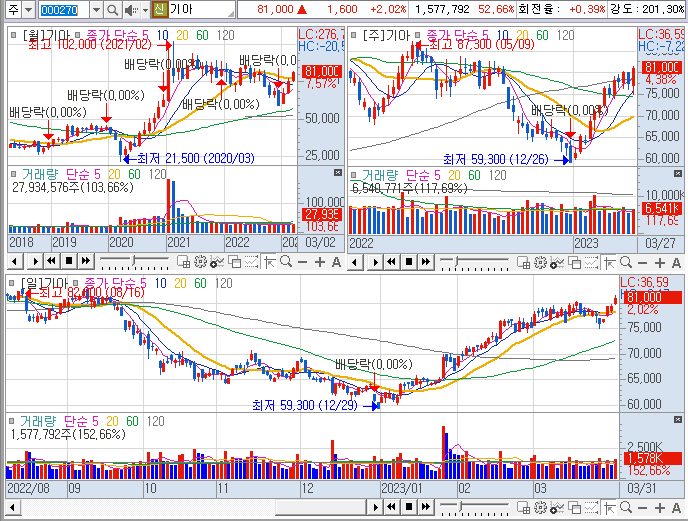Rewind the daily chart playback
Image resolution: width=688 pixels, height=521 pixels.
coord(391,507)
